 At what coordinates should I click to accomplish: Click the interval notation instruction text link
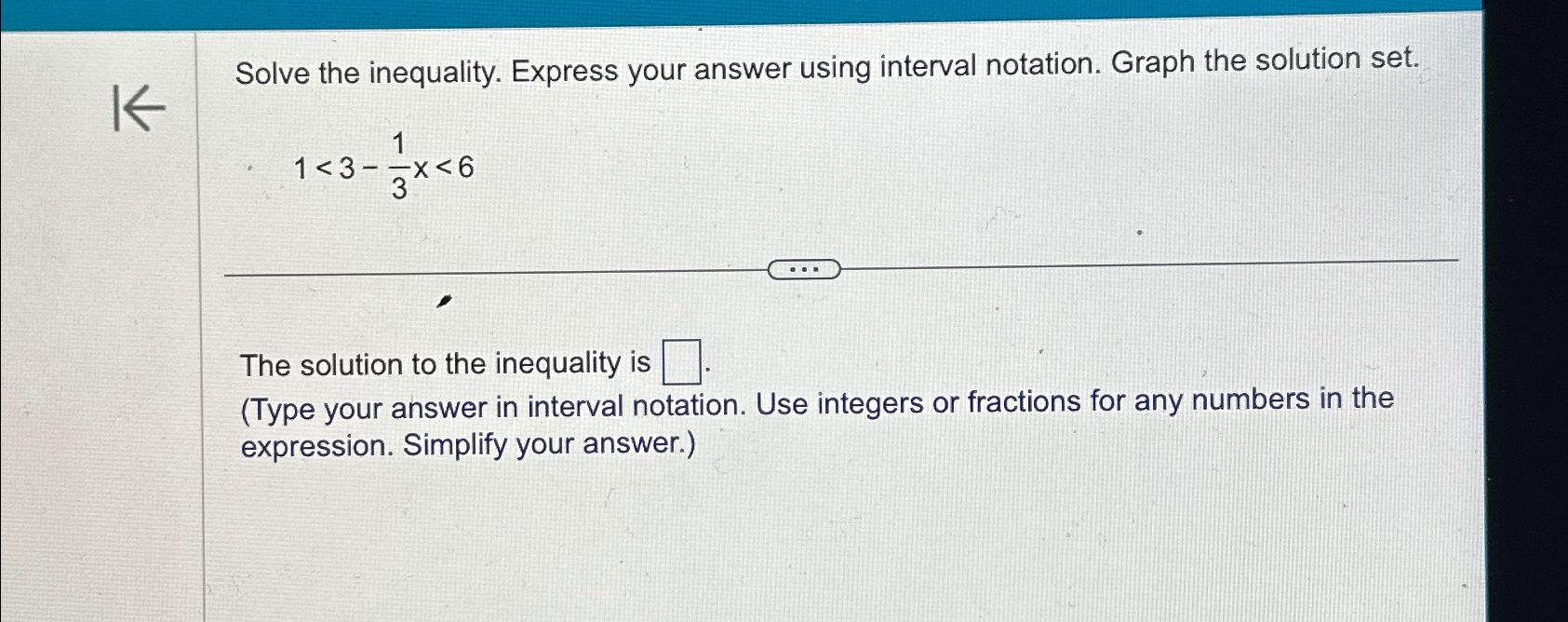point(814,422)
